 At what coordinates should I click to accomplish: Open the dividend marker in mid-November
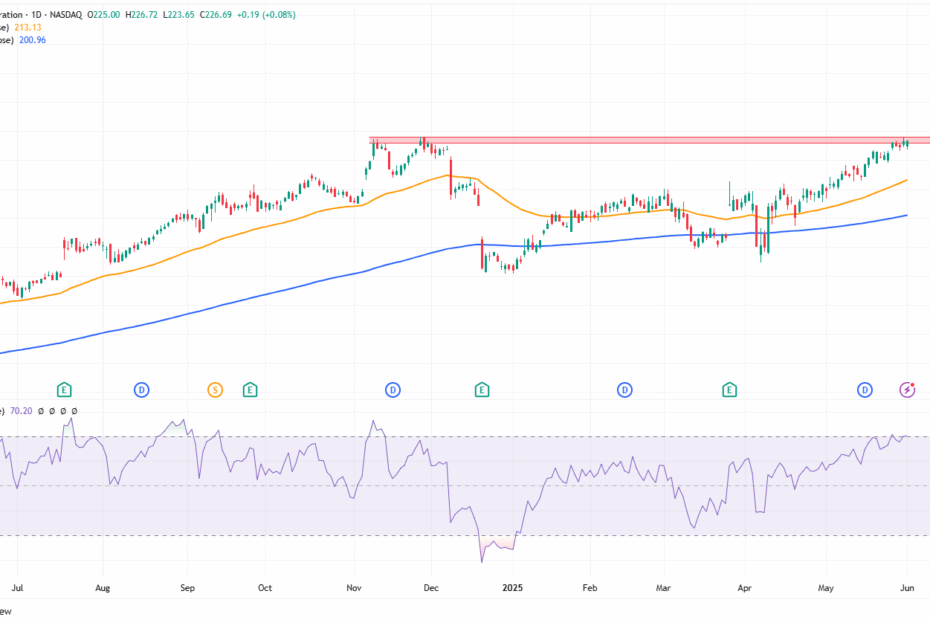tap(393, 389)
